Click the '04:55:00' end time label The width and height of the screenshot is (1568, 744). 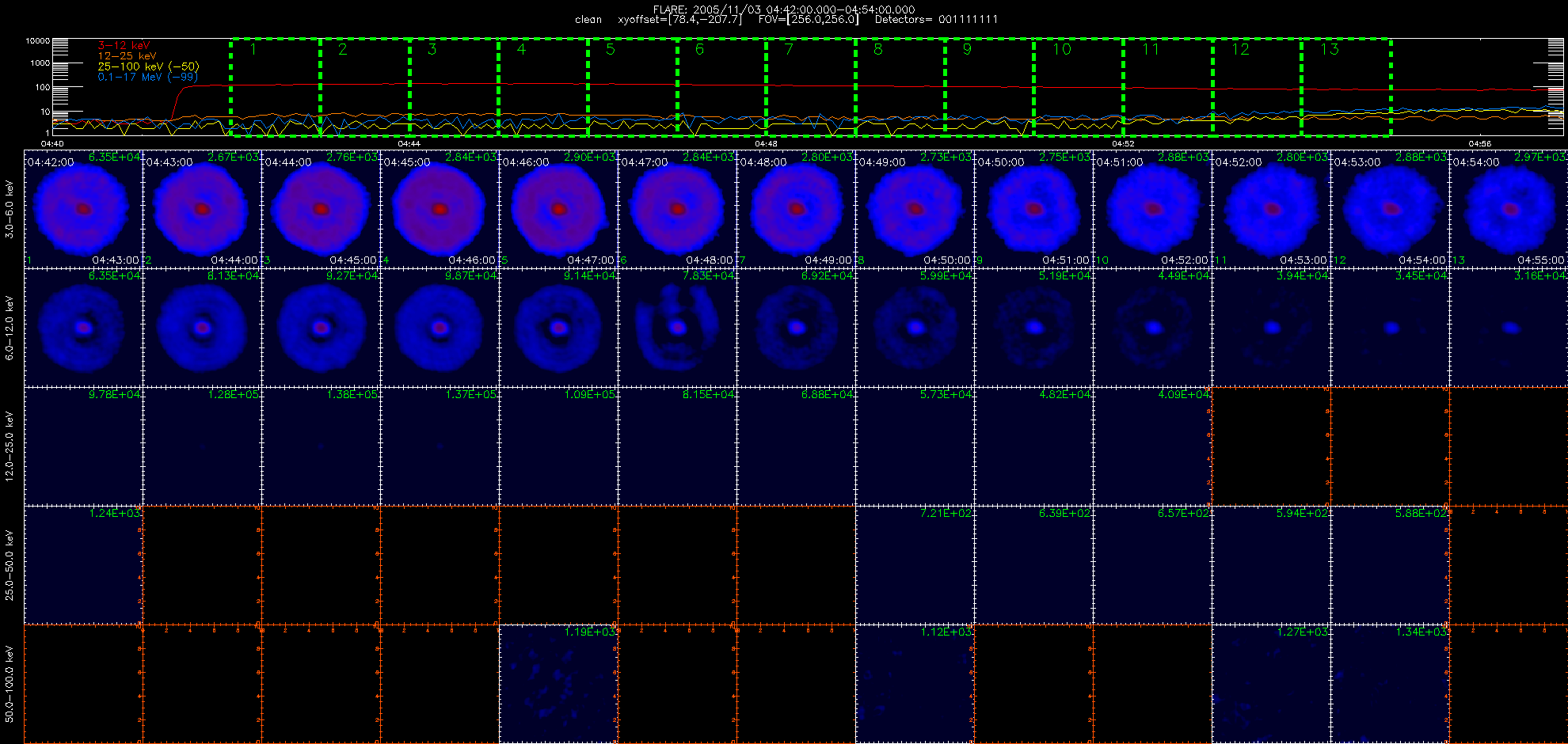click(x=1541, y=260)
